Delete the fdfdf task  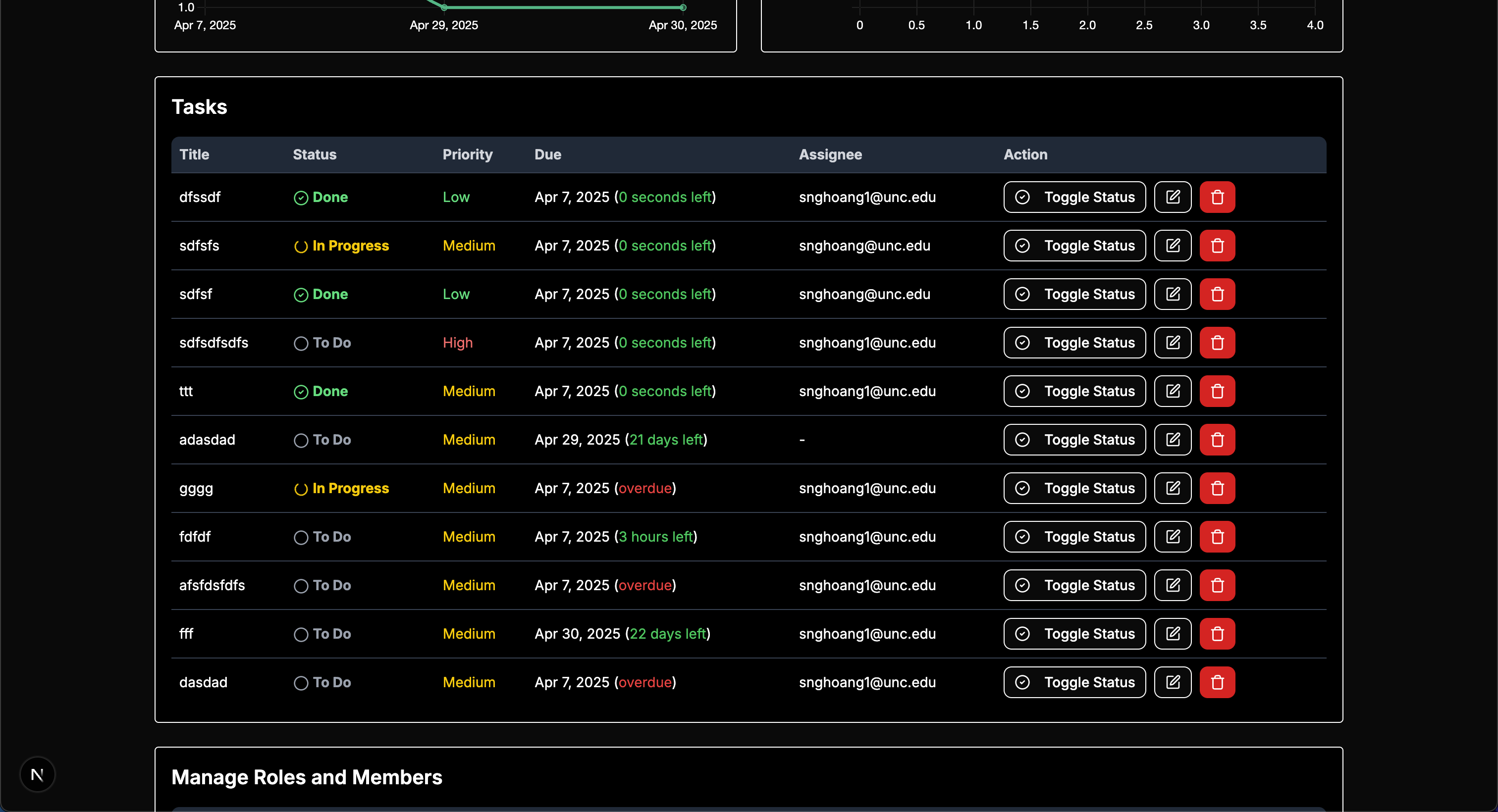click(x=1217, y=537)
